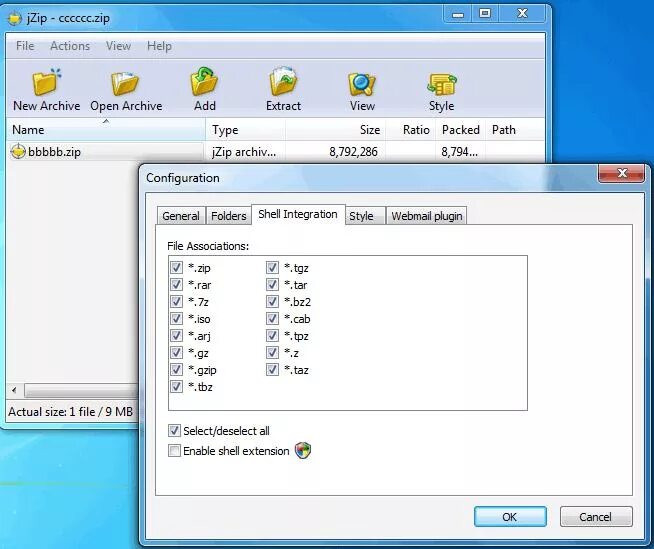The image size is (654, 549).
Task: Uncheck the *.tbz file association
Action: pyautogui.click(x=176, y=386)
